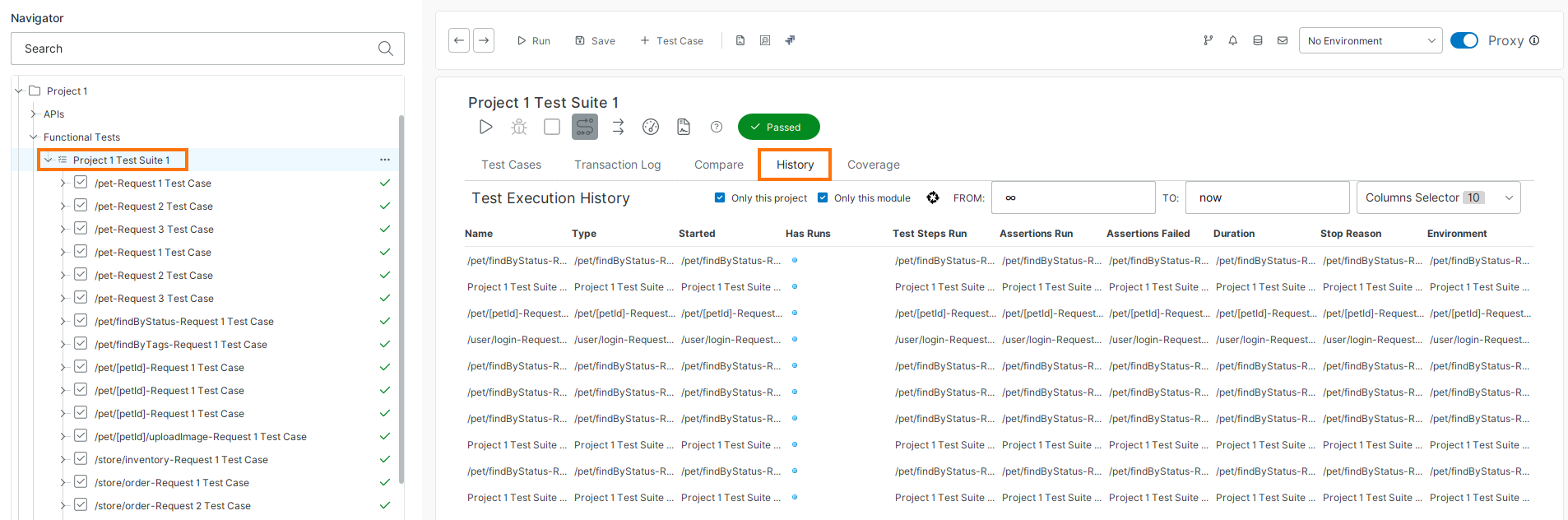Click the green Passed status badge

tap(779, 127)
